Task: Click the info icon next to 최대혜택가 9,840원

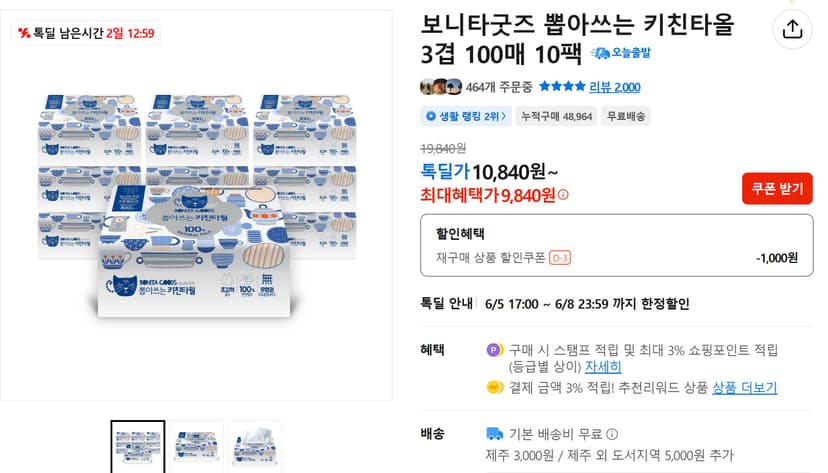Action: pyautogui.click(x=563, y=195)
